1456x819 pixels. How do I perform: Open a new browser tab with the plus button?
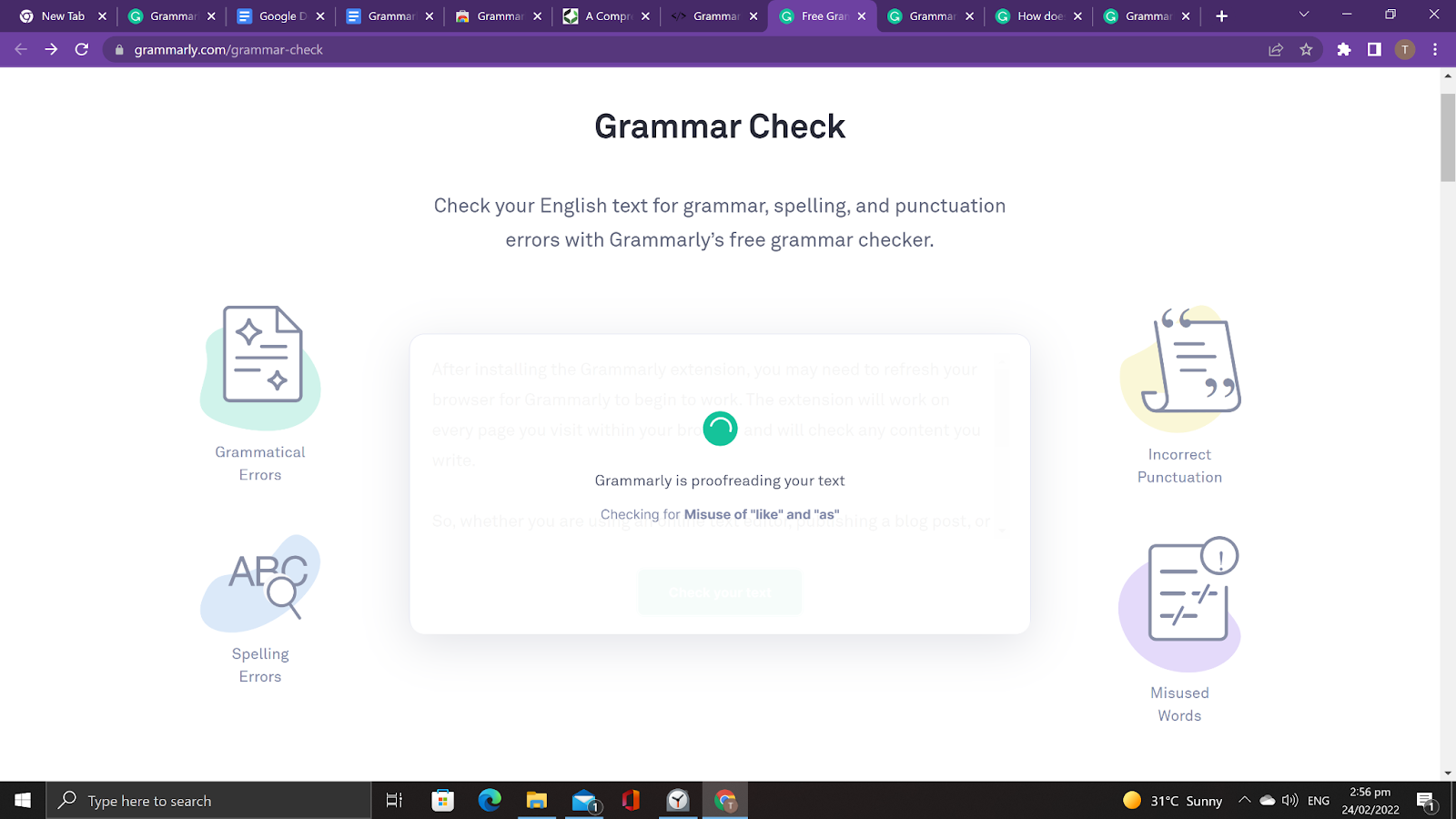pos(1221,16)
